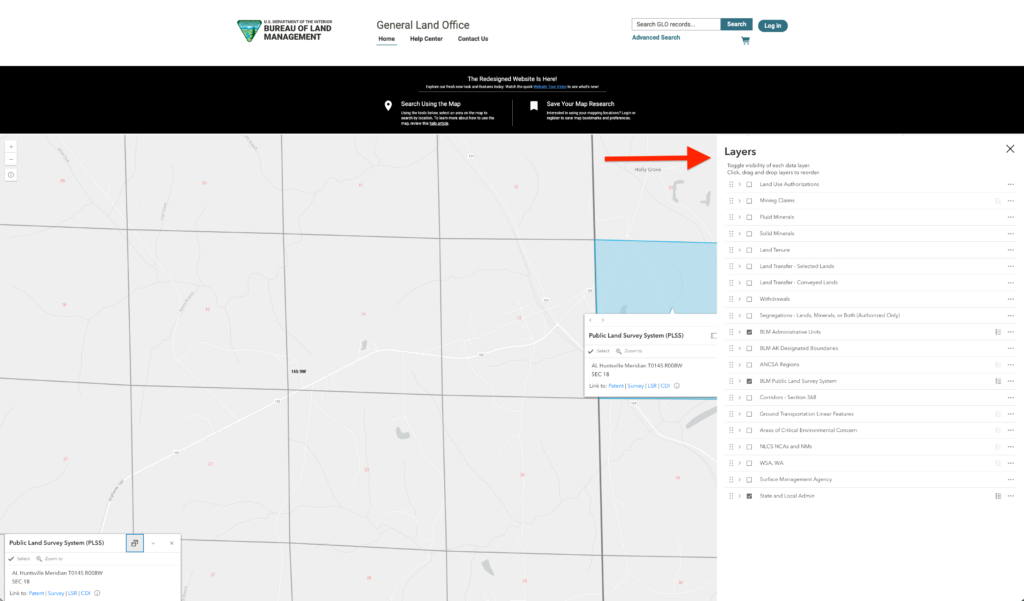Open the Contact Us nav item

pos(473,39)
